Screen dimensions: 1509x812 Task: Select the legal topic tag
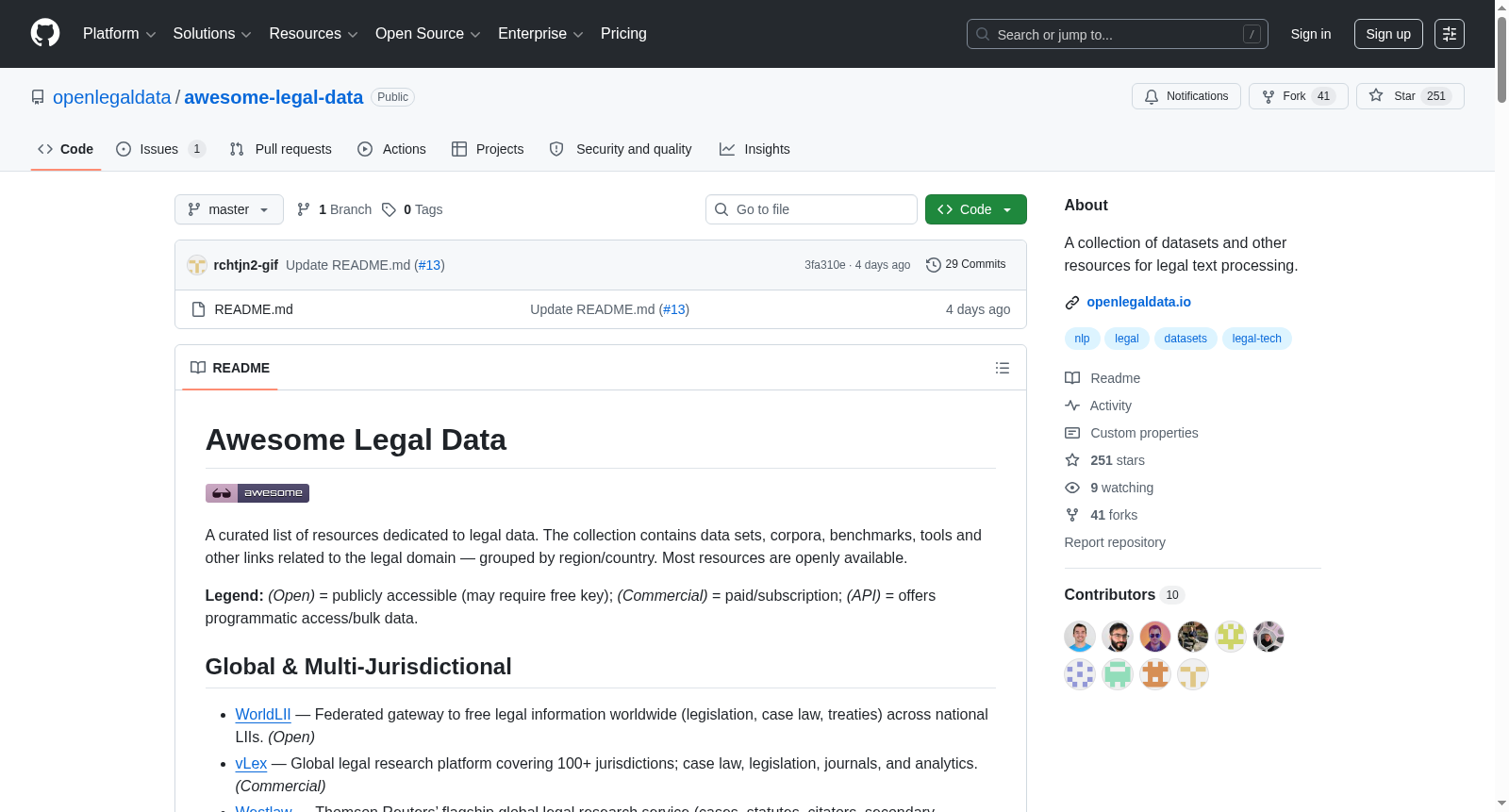[x=1127, y=339]
